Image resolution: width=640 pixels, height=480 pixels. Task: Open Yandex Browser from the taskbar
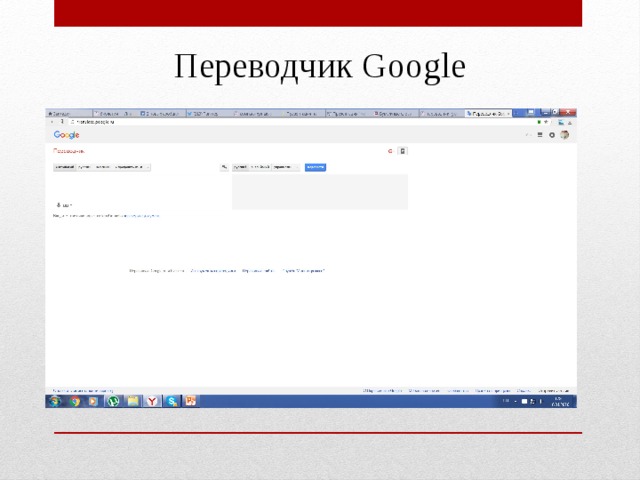[152, 401]
